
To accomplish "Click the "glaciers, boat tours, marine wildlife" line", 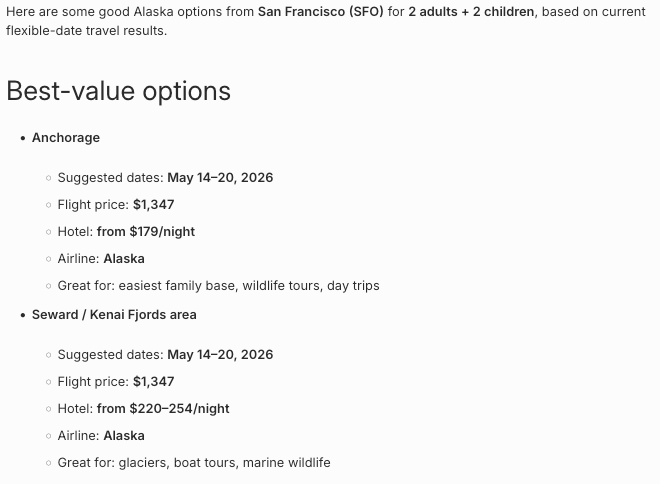I will tap(224, 463).
